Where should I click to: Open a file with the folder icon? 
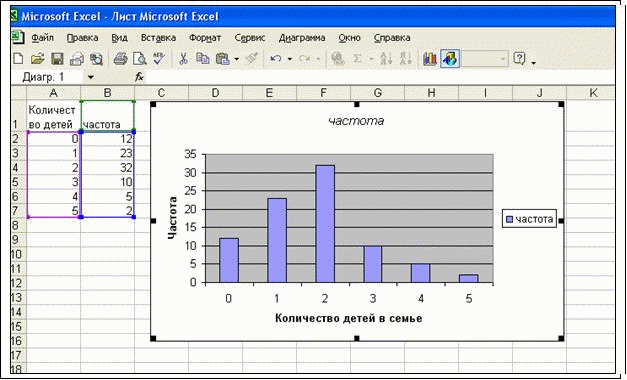click(37, 59)
